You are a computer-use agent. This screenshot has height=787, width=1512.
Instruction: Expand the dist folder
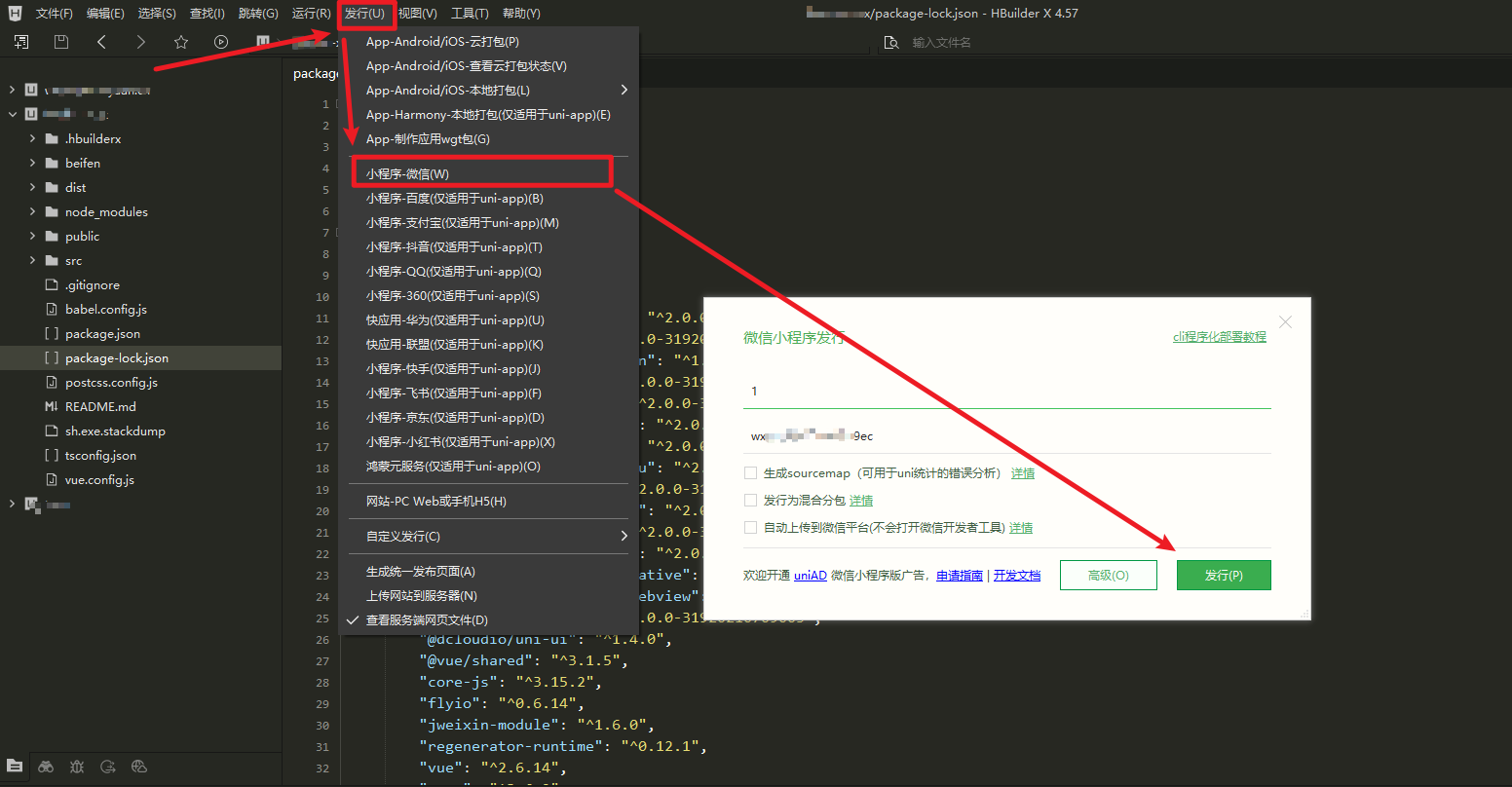point(32,188)
